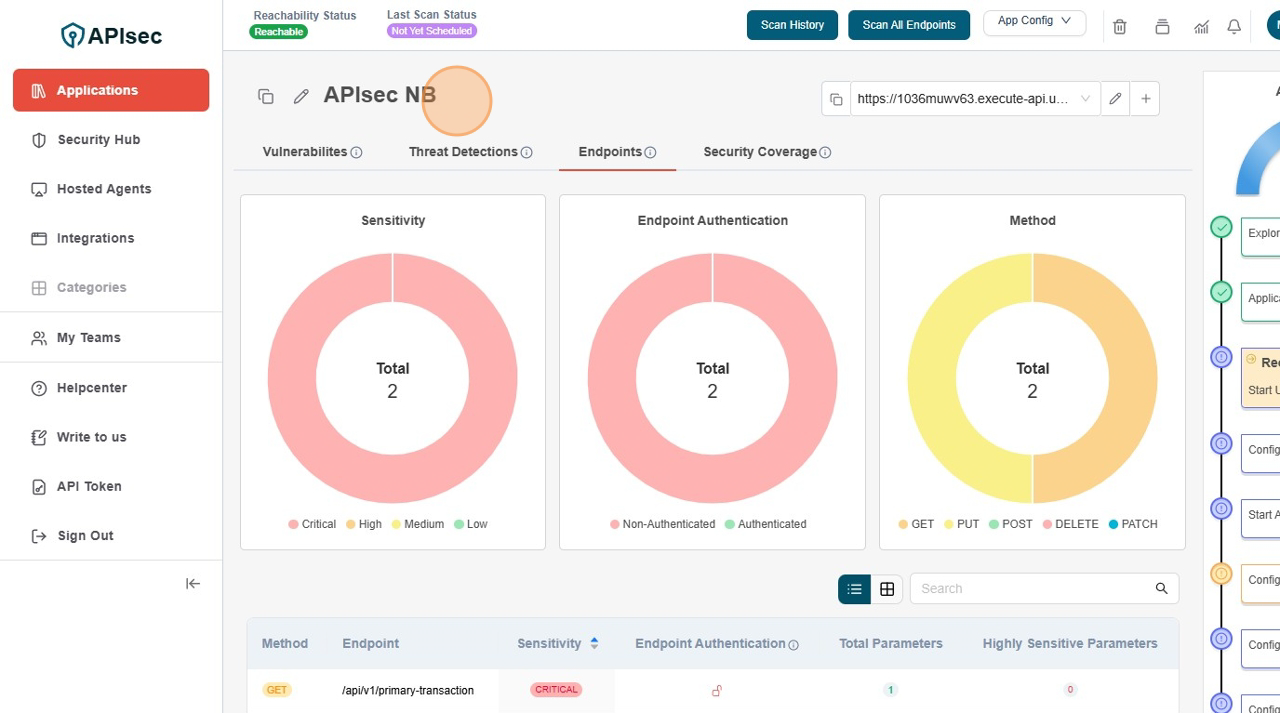Switch endpoints to list view

click(854, 589)
